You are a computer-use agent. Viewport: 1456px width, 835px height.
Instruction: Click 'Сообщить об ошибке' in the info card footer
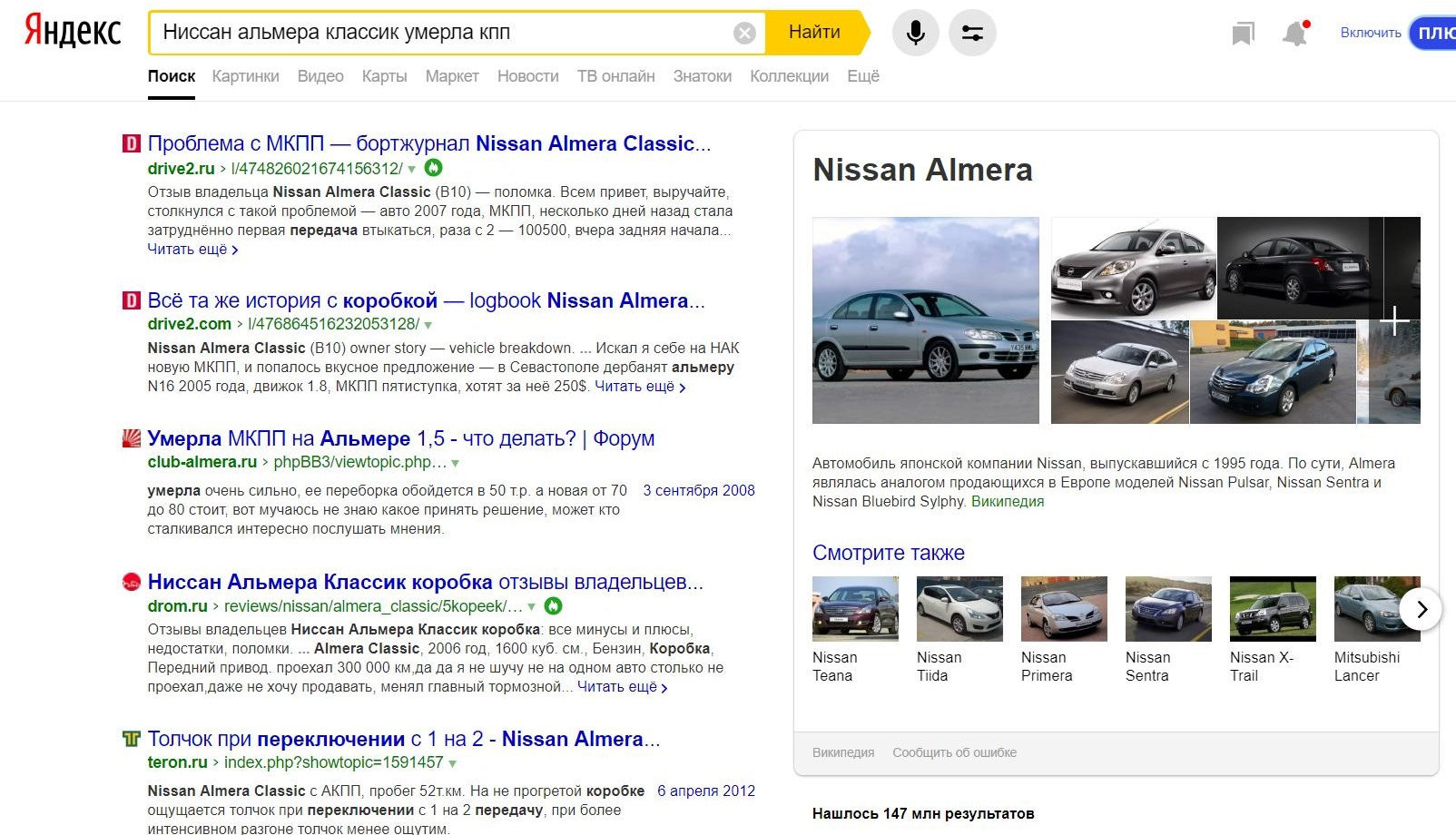tap(954, 752)
